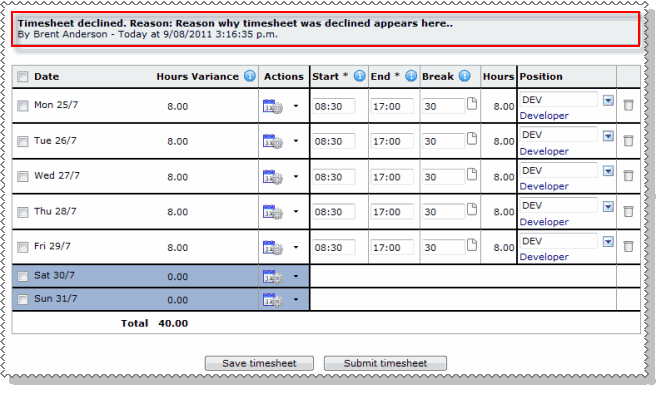
Task: Click the note icon on Thu 28/7 break
Action: (x=472, y=209)
